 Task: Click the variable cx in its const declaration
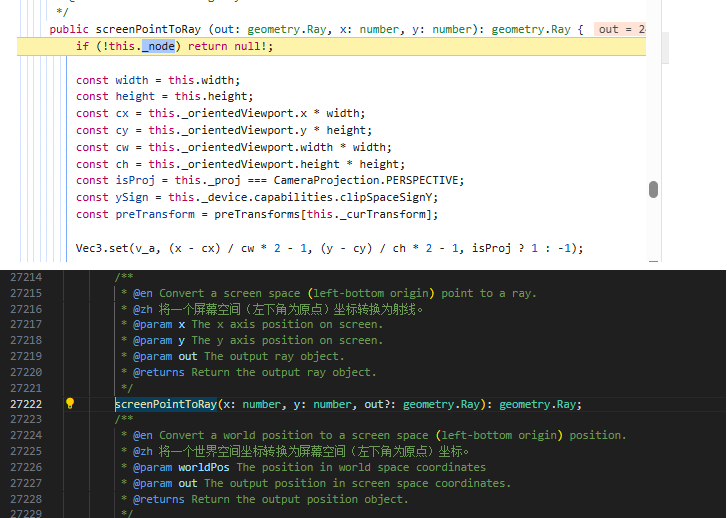[x=122, y=114]
